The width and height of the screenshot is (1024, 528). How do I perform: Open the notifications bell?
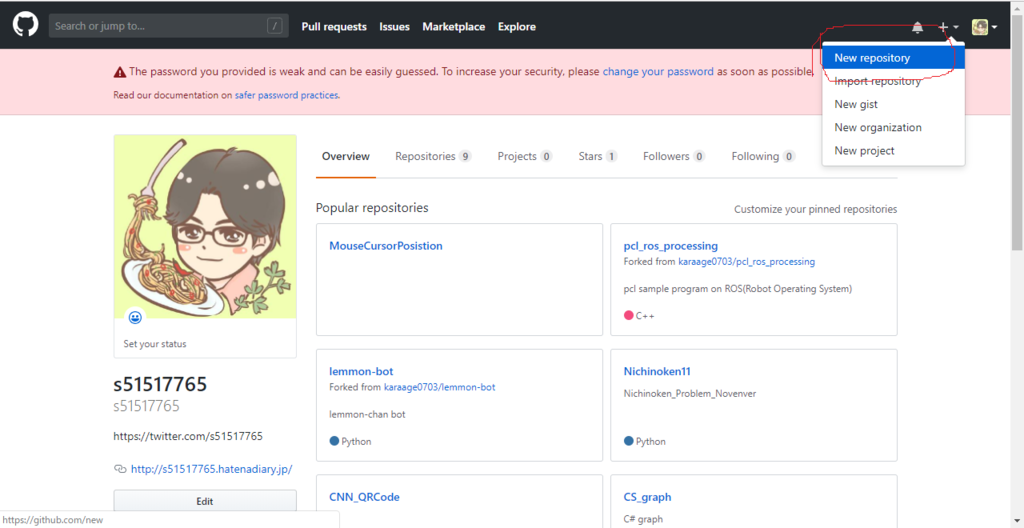pyautogui.click(x=918, y=27)
